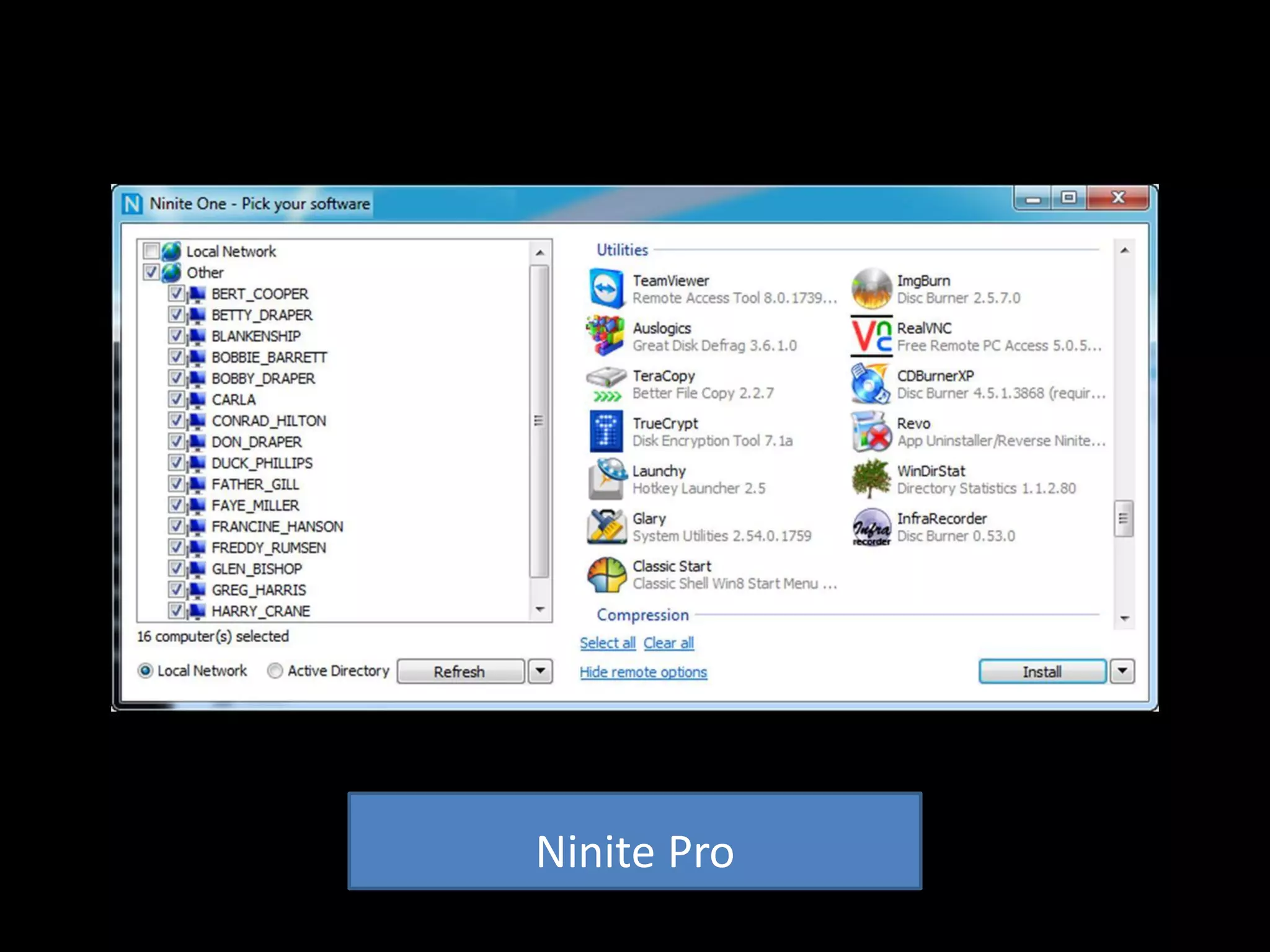Click the computer list scrollbar thumb
The width and height of the screenshot is (1270, 952).
pos(540,421)
